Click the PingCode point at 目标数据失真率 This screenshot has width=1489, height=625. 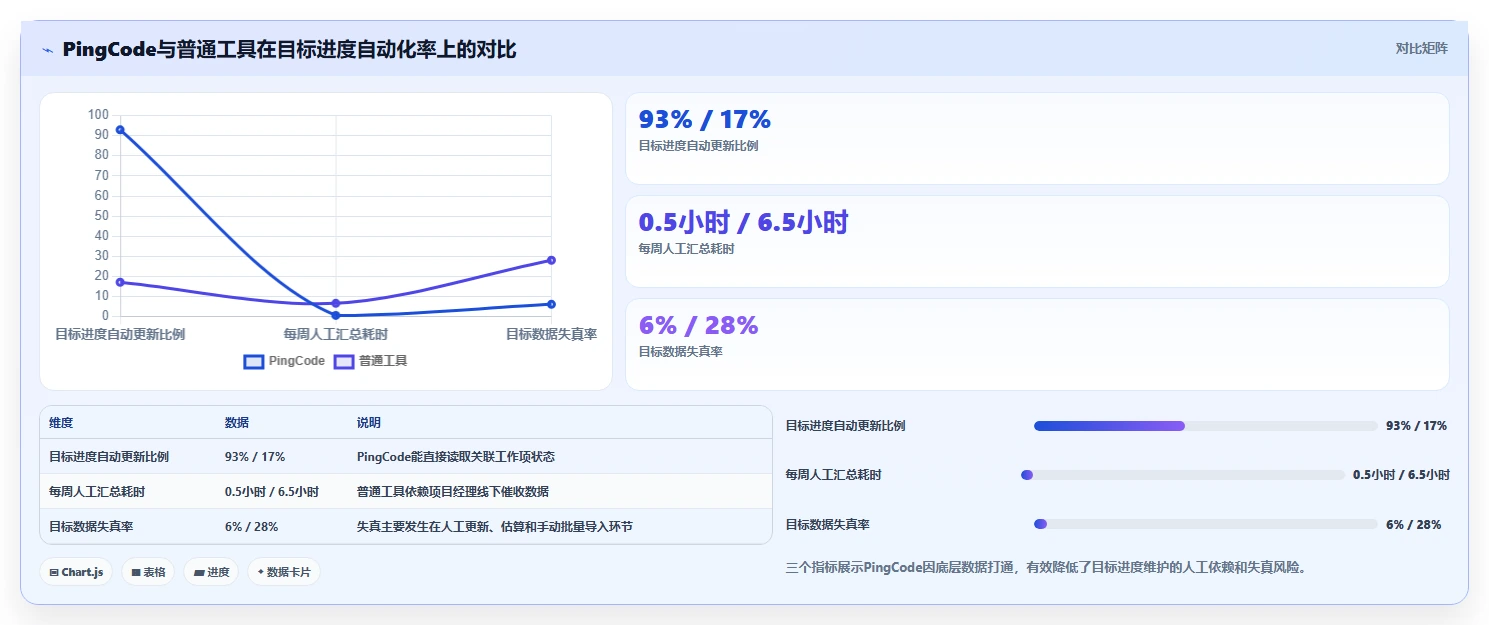tap(551, 304)
